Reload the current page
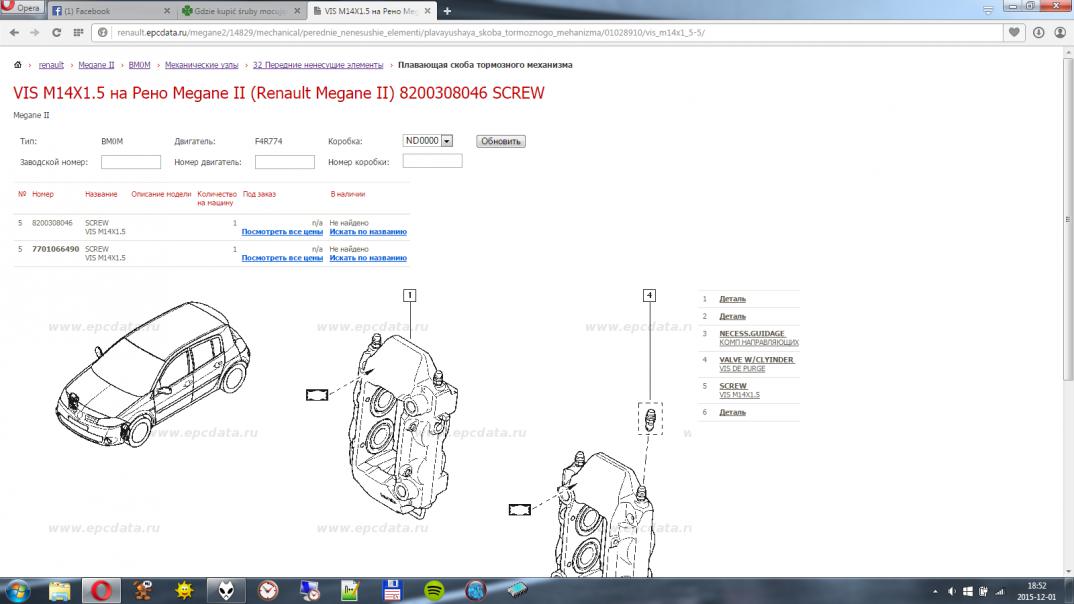 click(57, 32)
